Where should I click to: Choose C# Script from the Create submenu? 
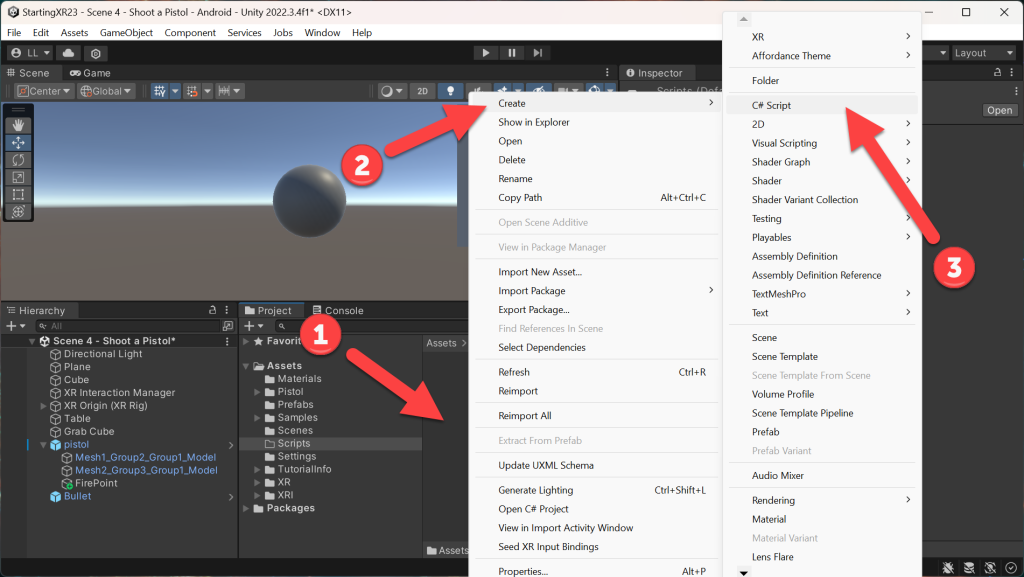click(x=822, y=105)
